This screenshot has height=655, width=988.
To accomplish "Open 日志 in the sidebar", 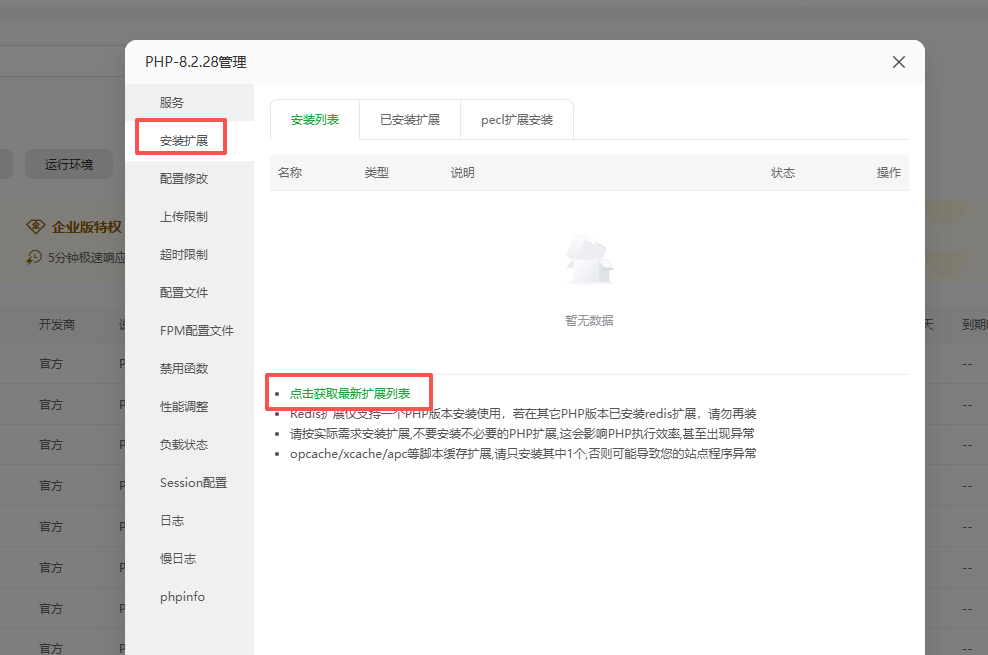I will click(172, 521).
